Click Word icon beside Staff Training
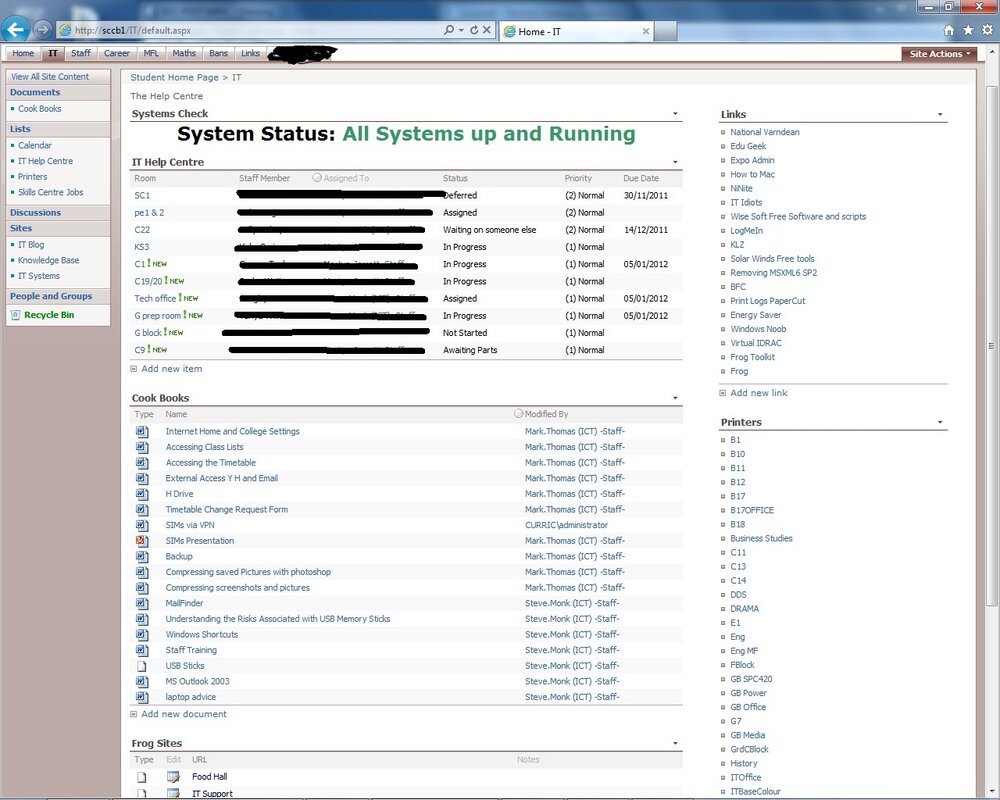The width and height of the screenshot is (1000, 800). pyautogui.click(x=142, y=650)
